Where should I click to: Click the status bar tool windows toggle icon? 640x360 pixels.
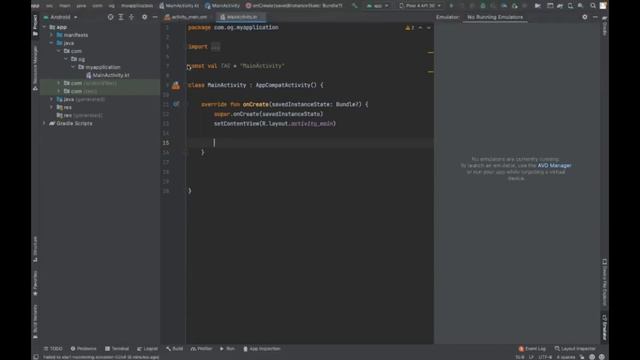[x=36, y=357]
